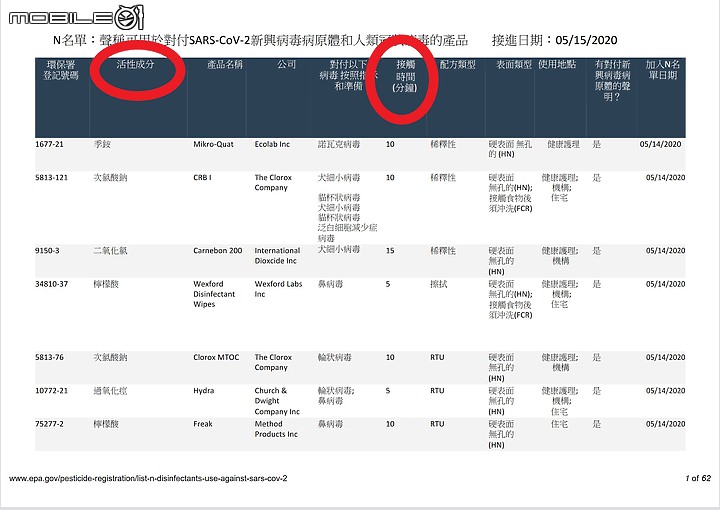Select registration number 5813-76
The width and height of the screenshot is (720, 510).
[49, 357]
